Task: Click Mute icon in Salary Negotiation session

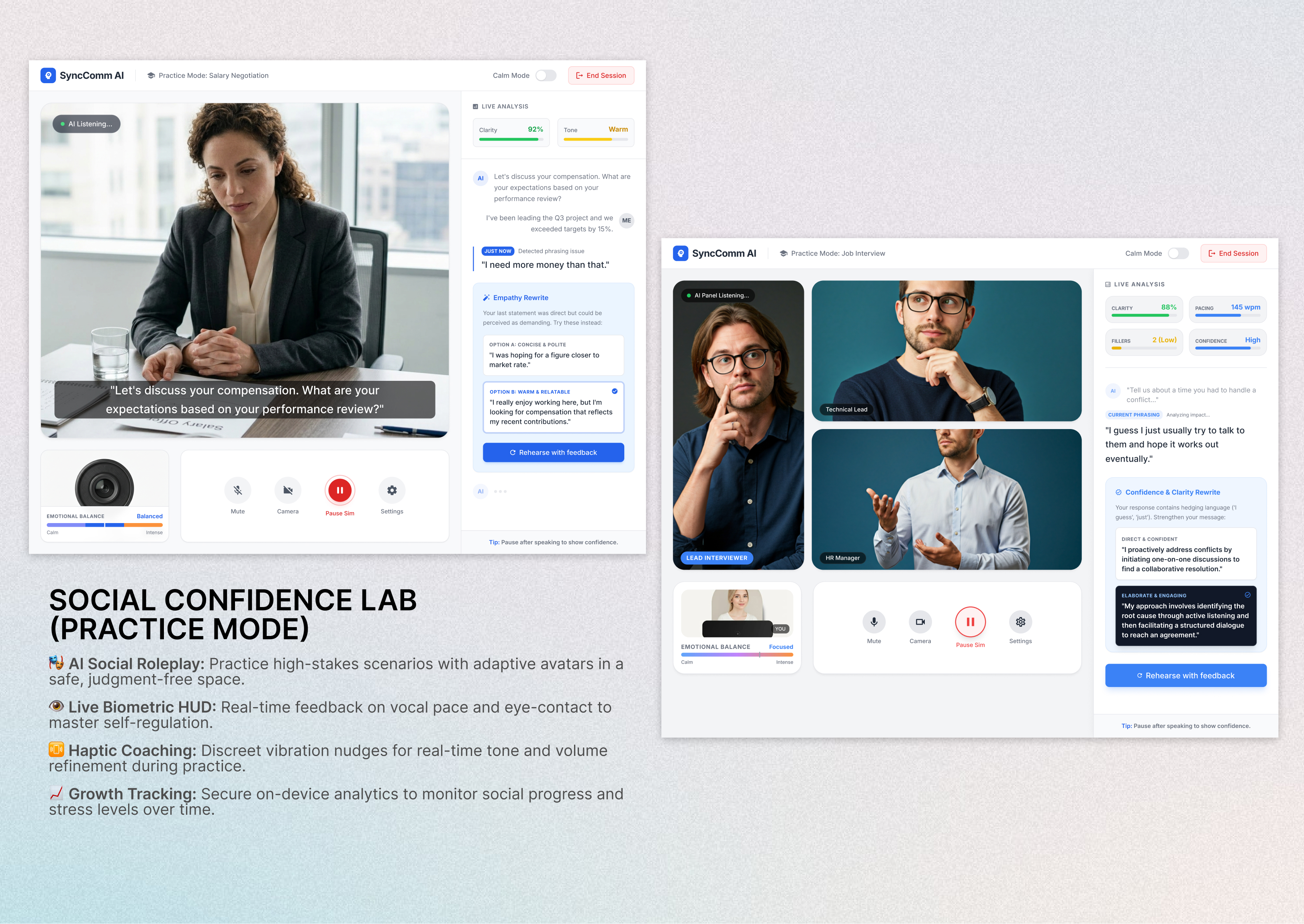Action: [x=238, y=490]
